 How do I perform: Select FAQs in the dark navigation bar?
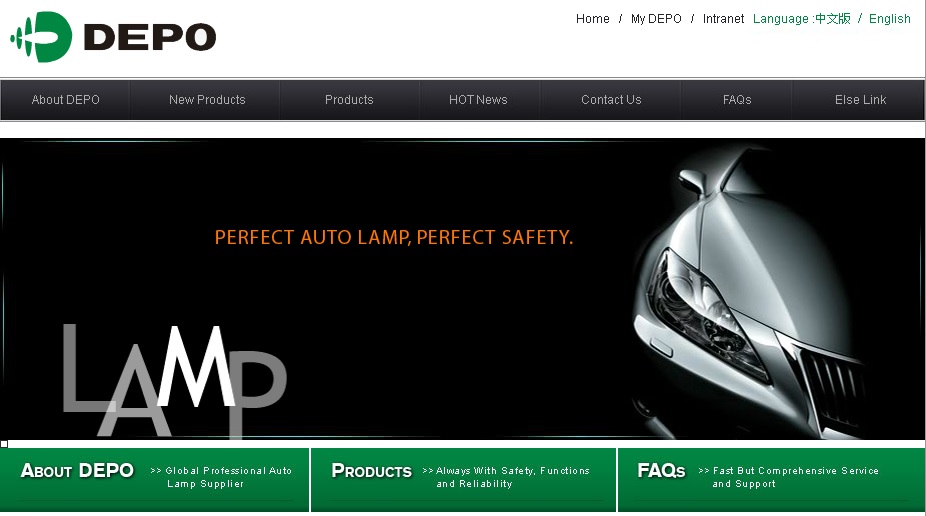pos(736,100)
